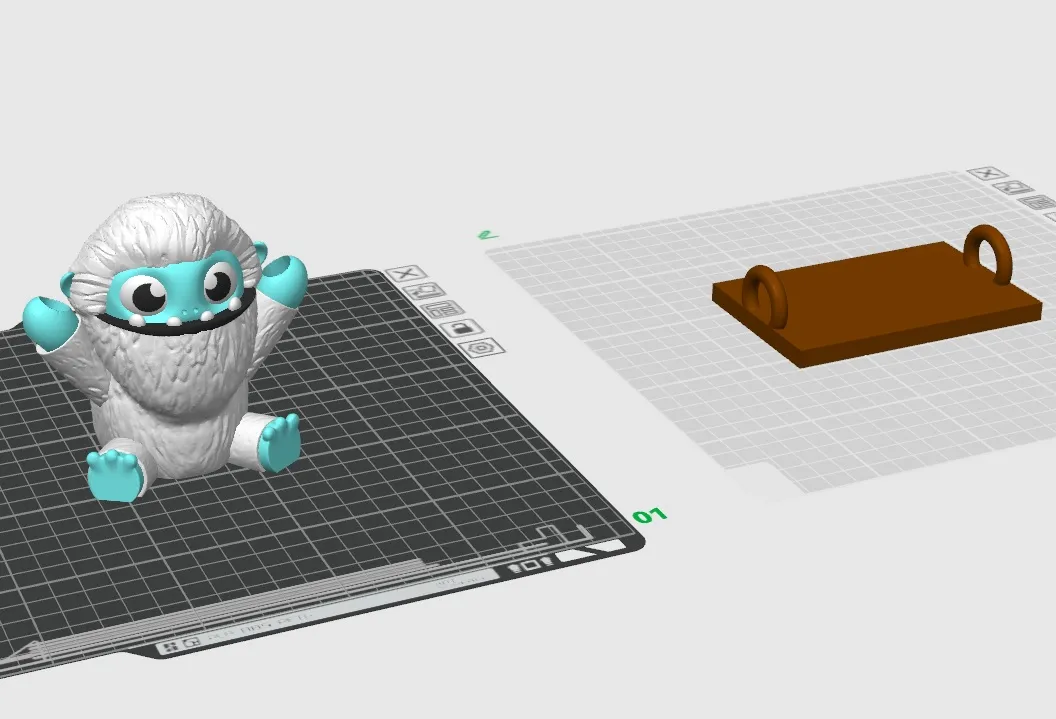Auto-orient objects on the dark plate
Viewport: 1056px width, 719px height.
point(425,291)
